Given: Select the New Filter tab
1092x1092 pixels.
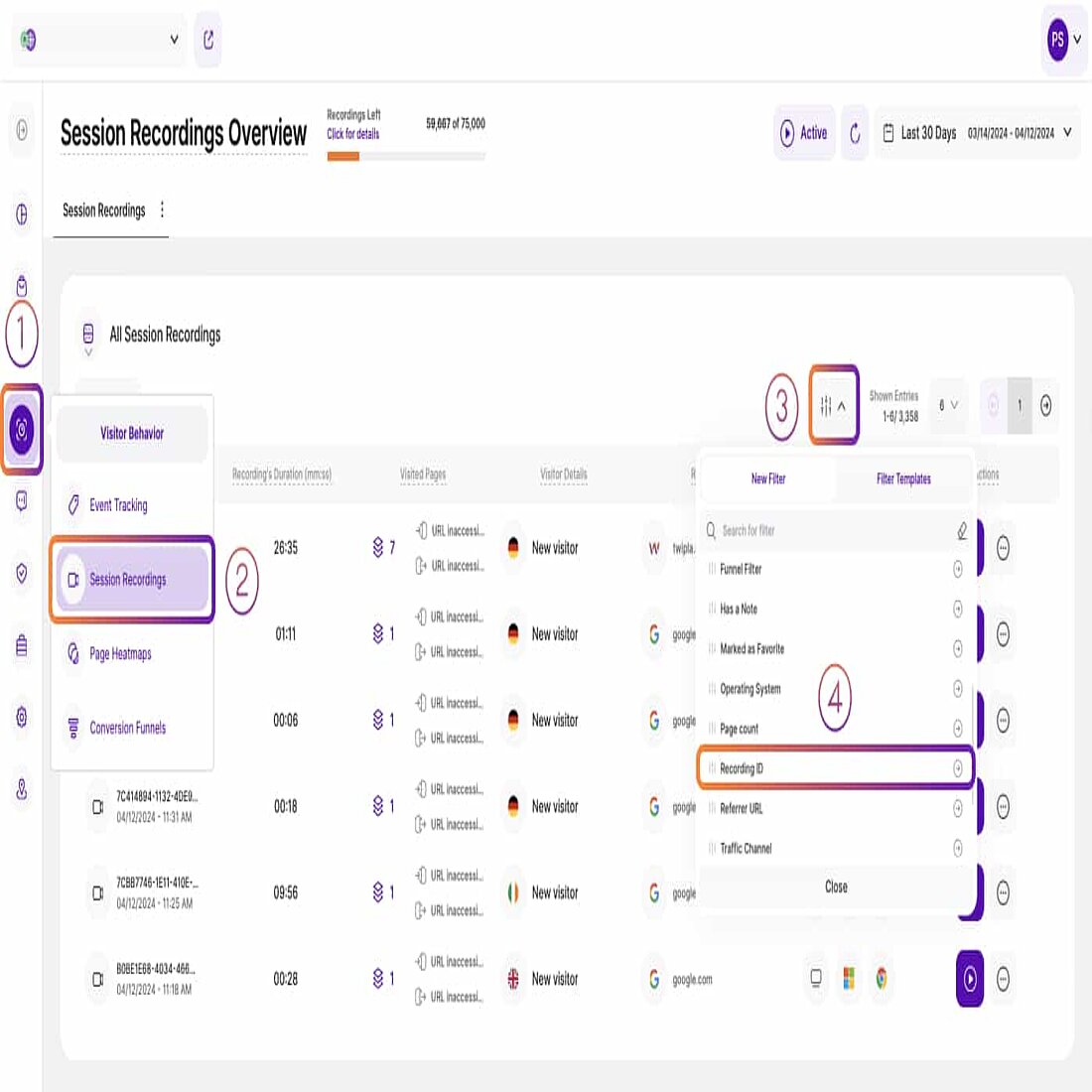Looking at the screenshot, I should [x=770, y=478].
